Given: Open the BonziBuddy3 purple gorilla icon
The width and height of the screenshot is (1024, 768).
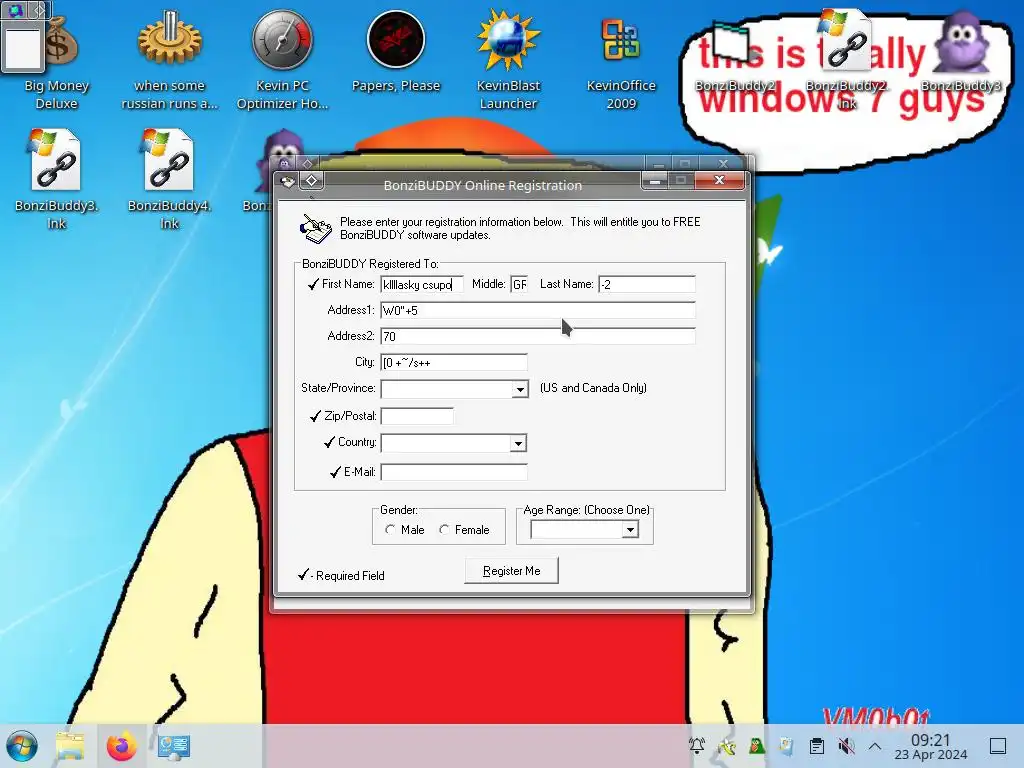Looking at the screenshot, I should [x=961, y=52].
